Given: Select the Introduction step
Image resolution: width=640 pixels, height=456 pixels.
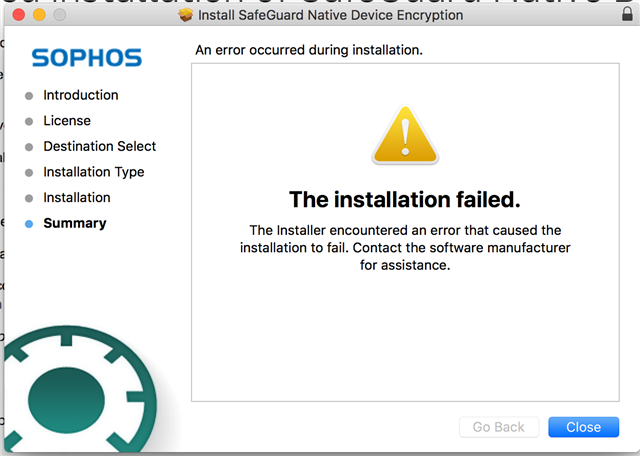Looking at the screenshot, I should pos(81,95).
